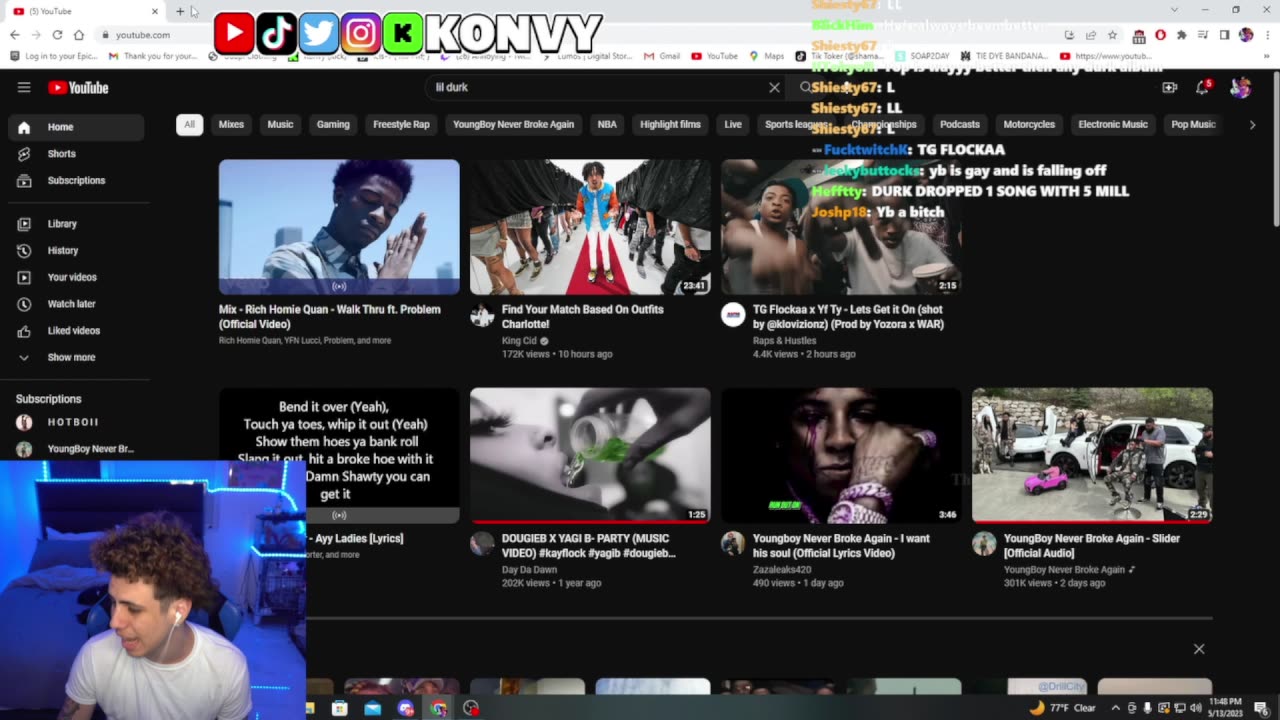Open the Find Your Match Based On Outfits thumbnail

[x=590, y=227]
